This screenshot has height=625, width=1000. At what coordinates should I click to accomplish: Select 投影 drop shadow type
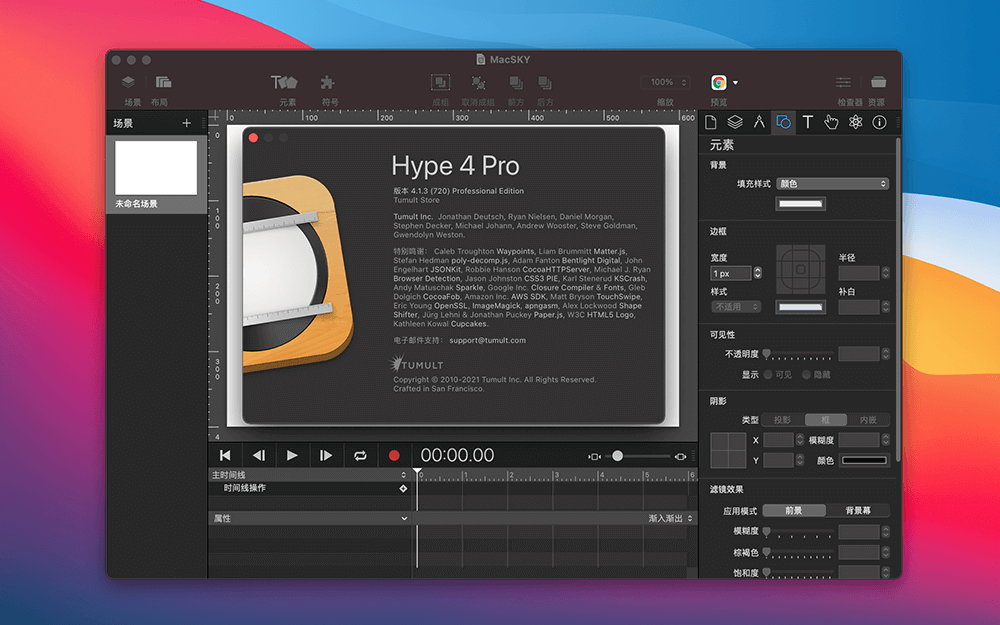(x=783, y=420)
